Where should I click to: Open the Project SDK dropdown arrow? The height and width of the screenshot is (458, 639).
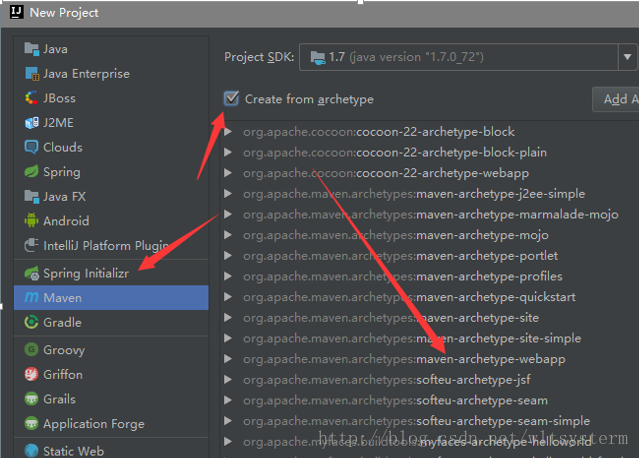tap(628, 57)
